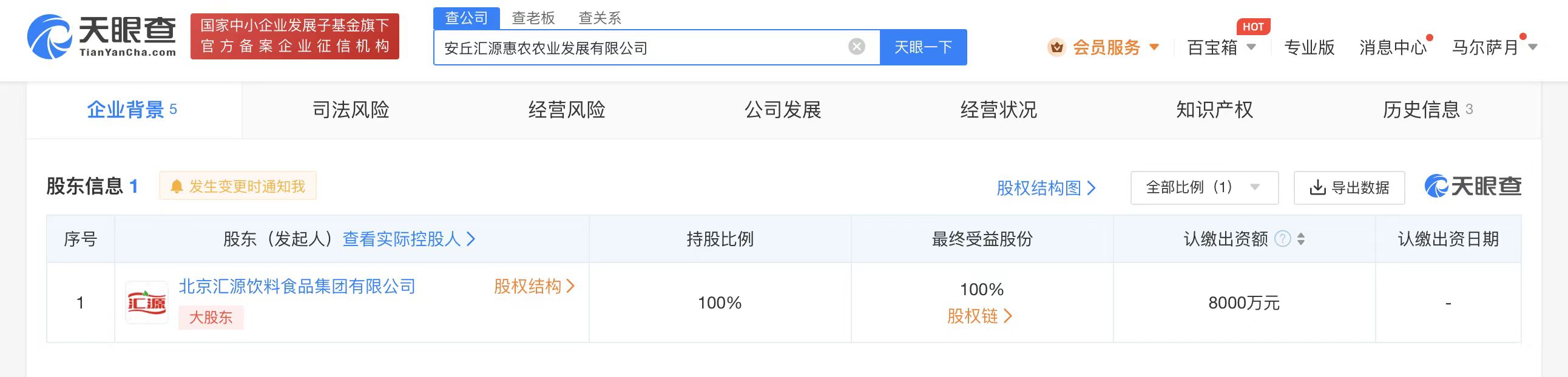Select the 历史信息 tab
The height and width of the screenshot is (377, 1568).
click(1428, 110)
